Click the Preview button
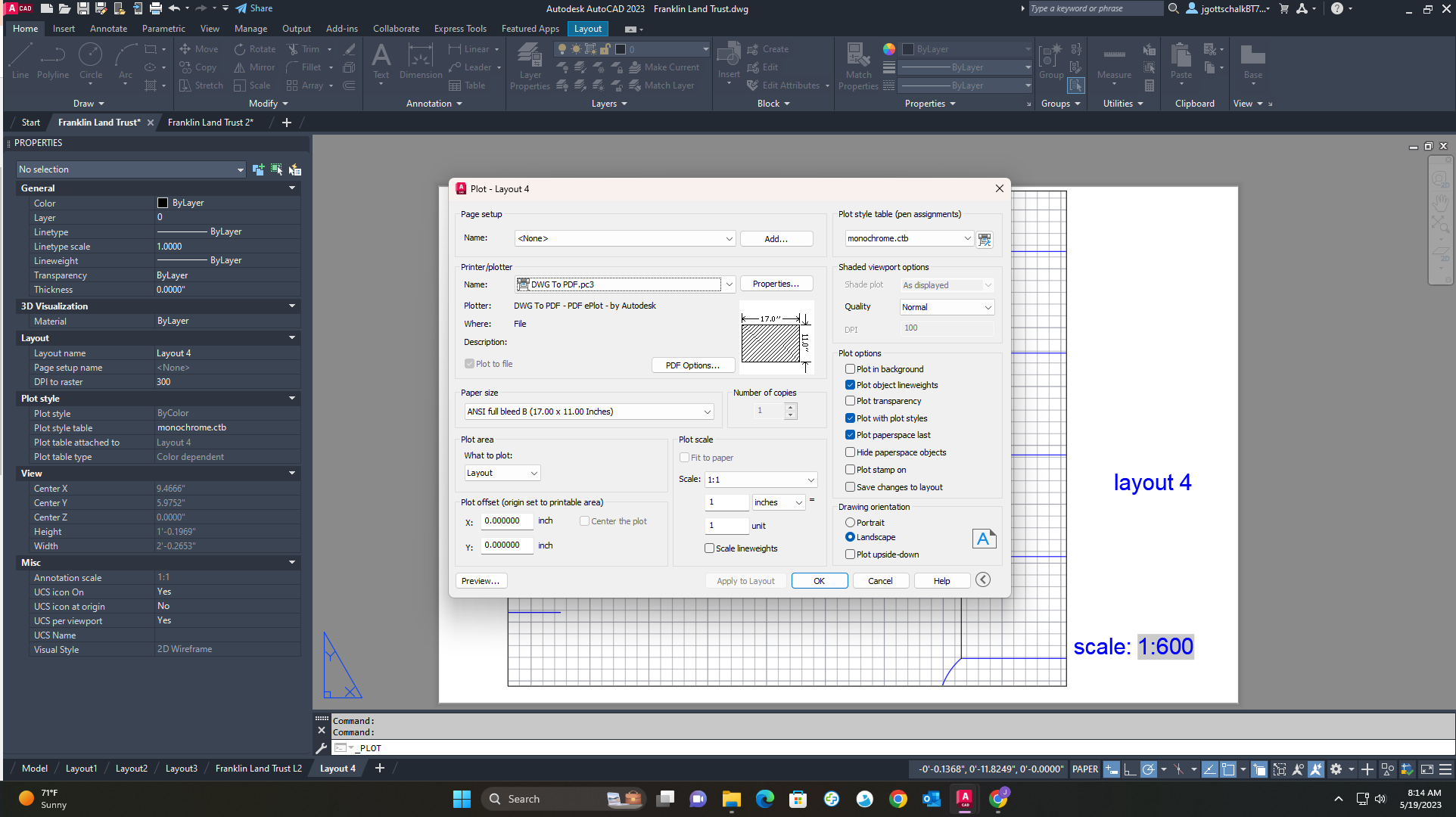The image size is (1456, 817). [481, 580]
